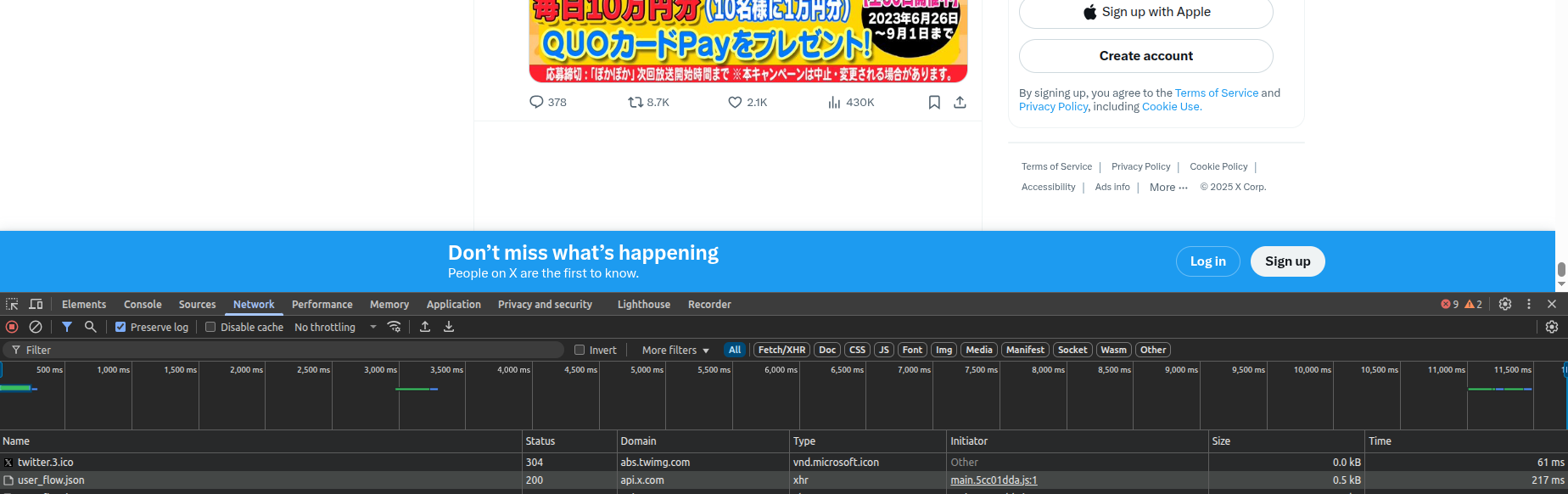Select the twitter.3.ico request row
Image resolution: width=1568 pixels, height=494 pixels.
(x=784, y=463)
